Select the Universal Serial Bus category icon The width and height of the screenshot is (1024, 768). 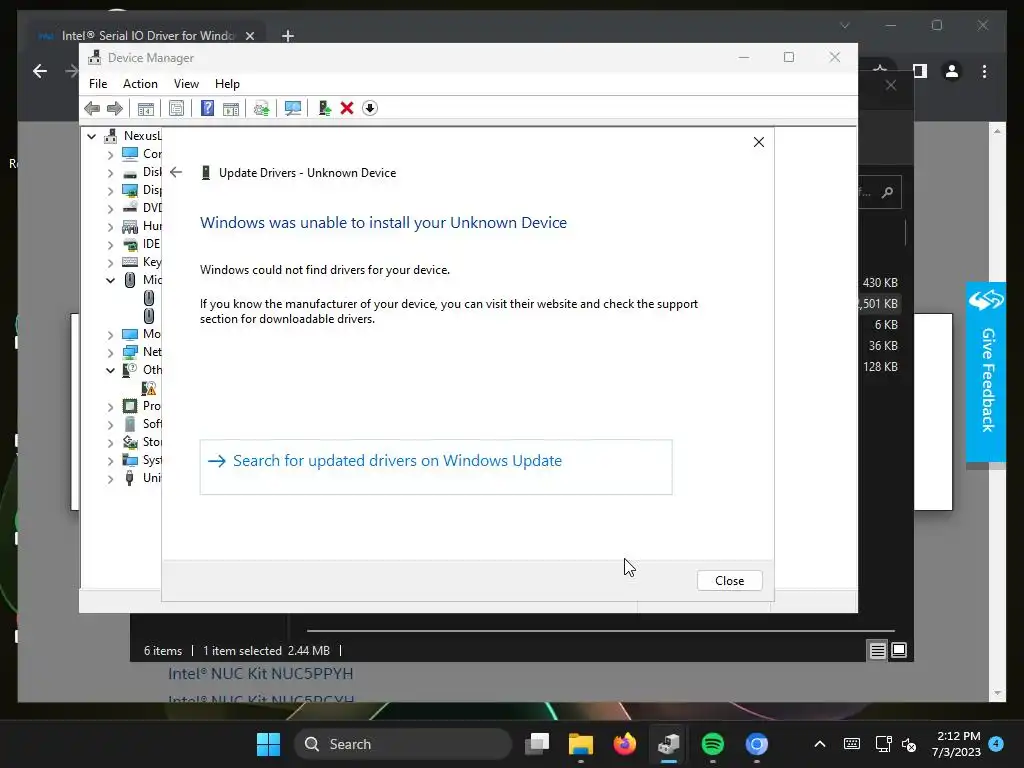point(130,478)
